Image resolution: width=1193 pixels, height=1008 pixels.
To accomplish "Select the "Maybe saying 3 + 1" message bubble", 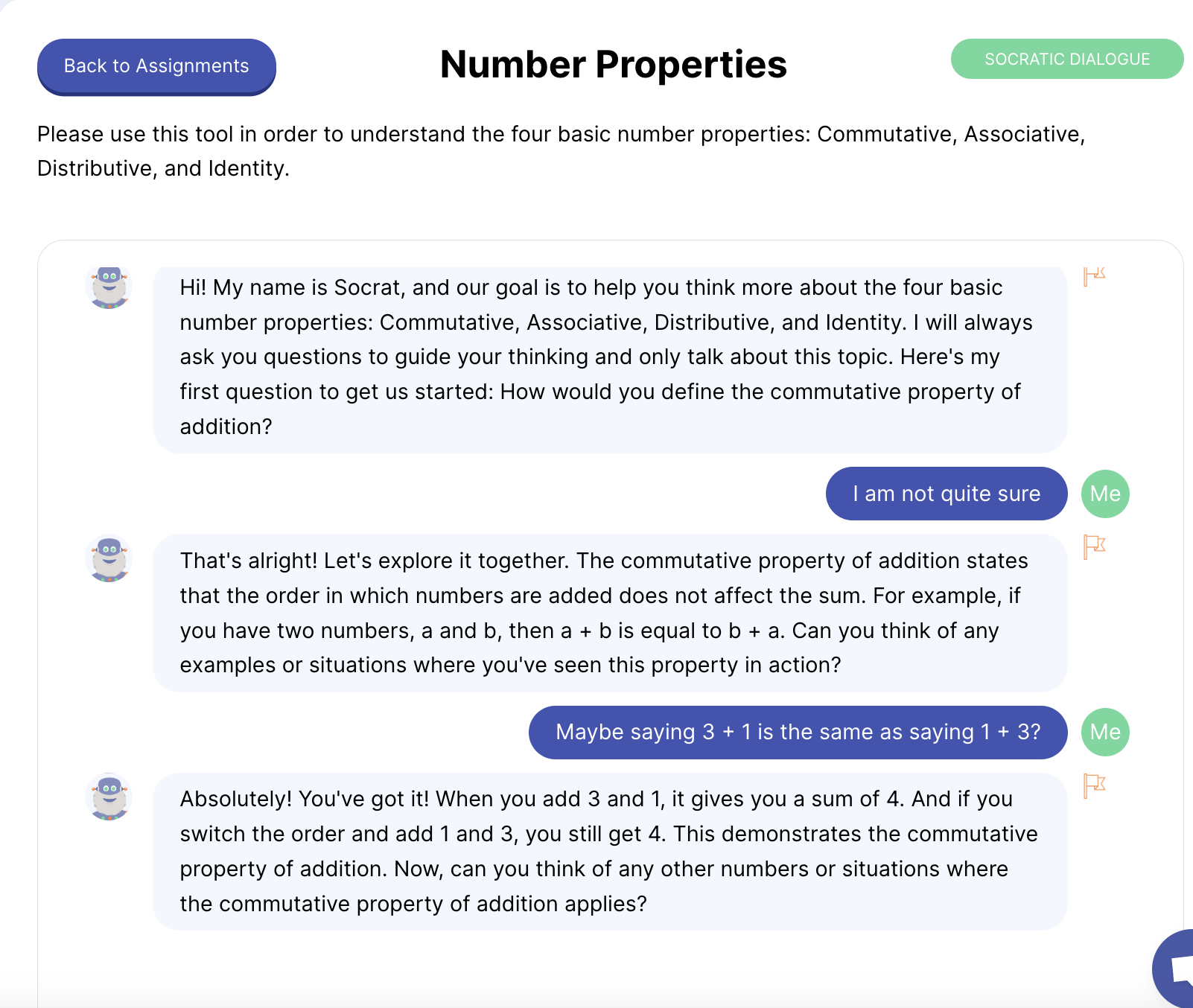I will [x=798, y=733].
